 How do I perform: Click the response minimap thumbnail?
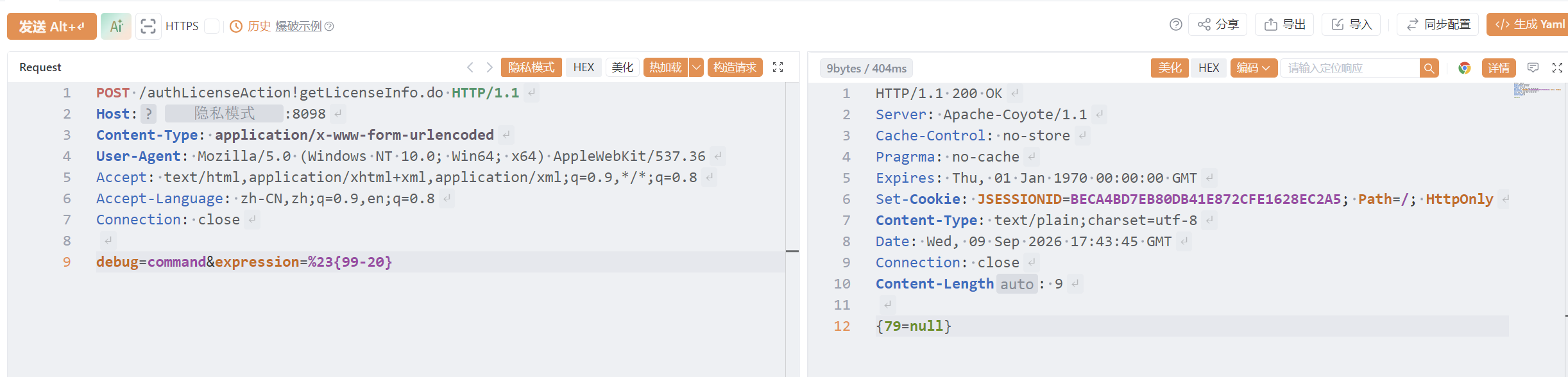pyautogui.click(x=1537, y=90)
